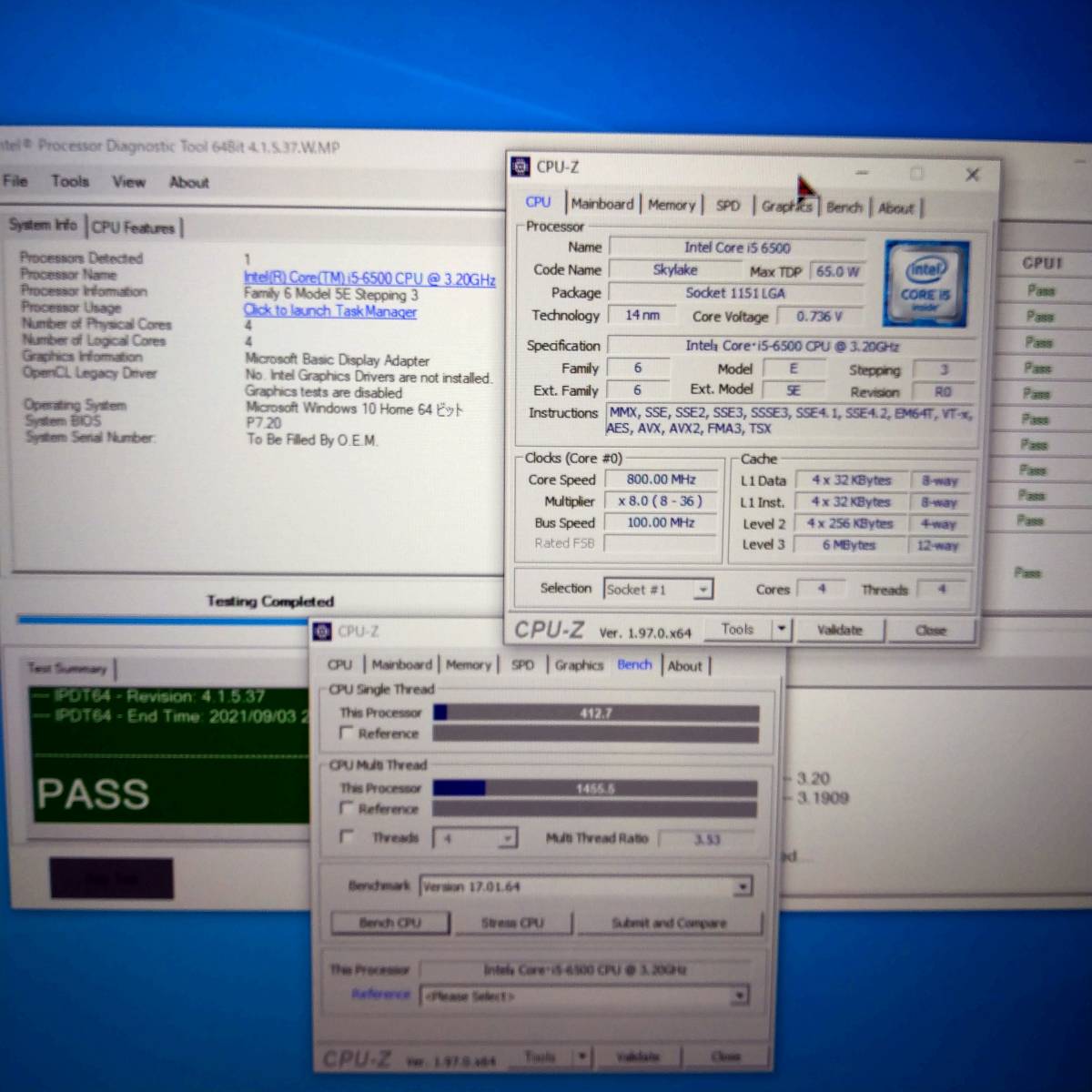This screenshot has width=1092, height=1092.
Task: Click the CPU-Z icon in the Bench window title bar
Action: click(322, 631)
